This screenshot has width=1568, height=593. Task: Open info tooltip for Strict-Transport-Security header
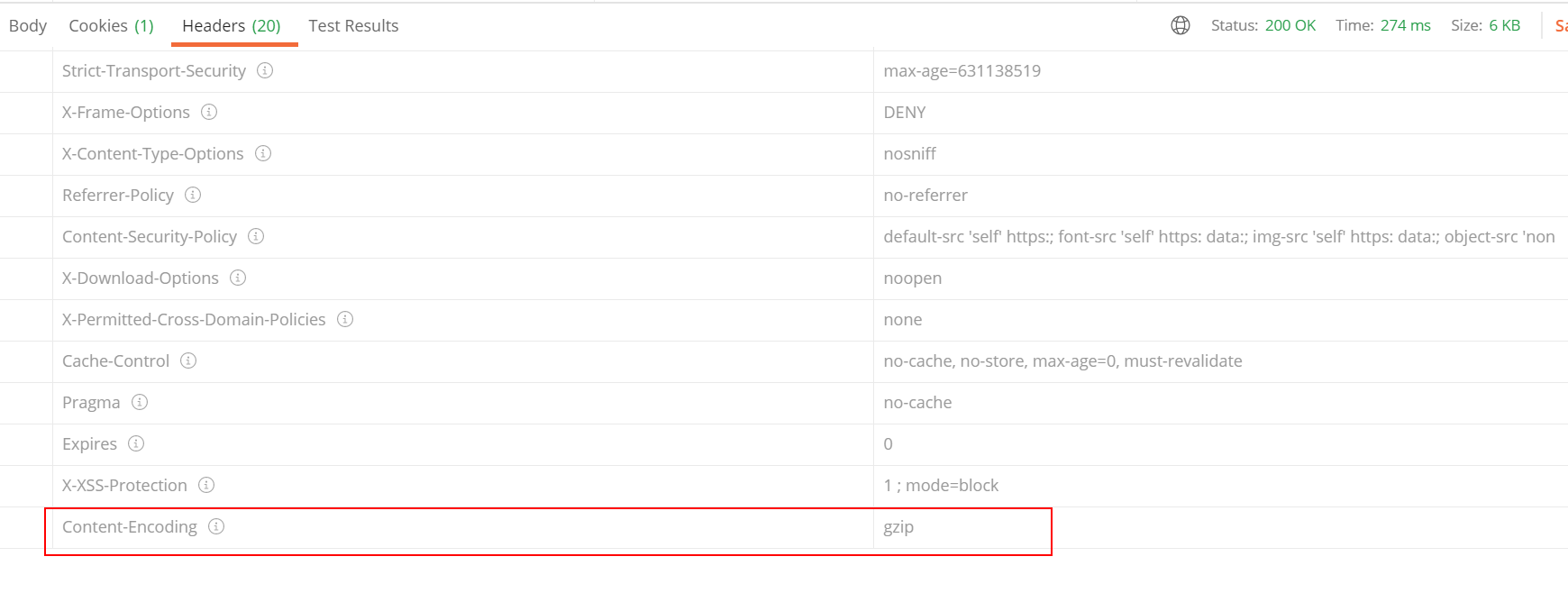pyautogui.click(x=265, y=70)
